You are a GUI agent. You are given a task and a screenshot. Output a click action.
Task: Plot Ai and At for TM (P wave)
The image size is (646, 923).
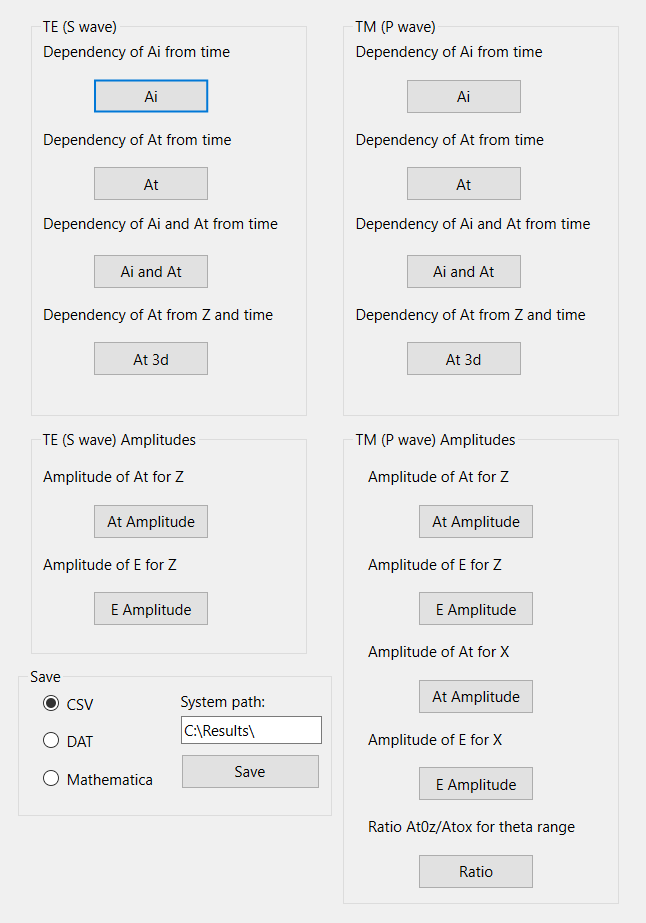tap(463, 271)
